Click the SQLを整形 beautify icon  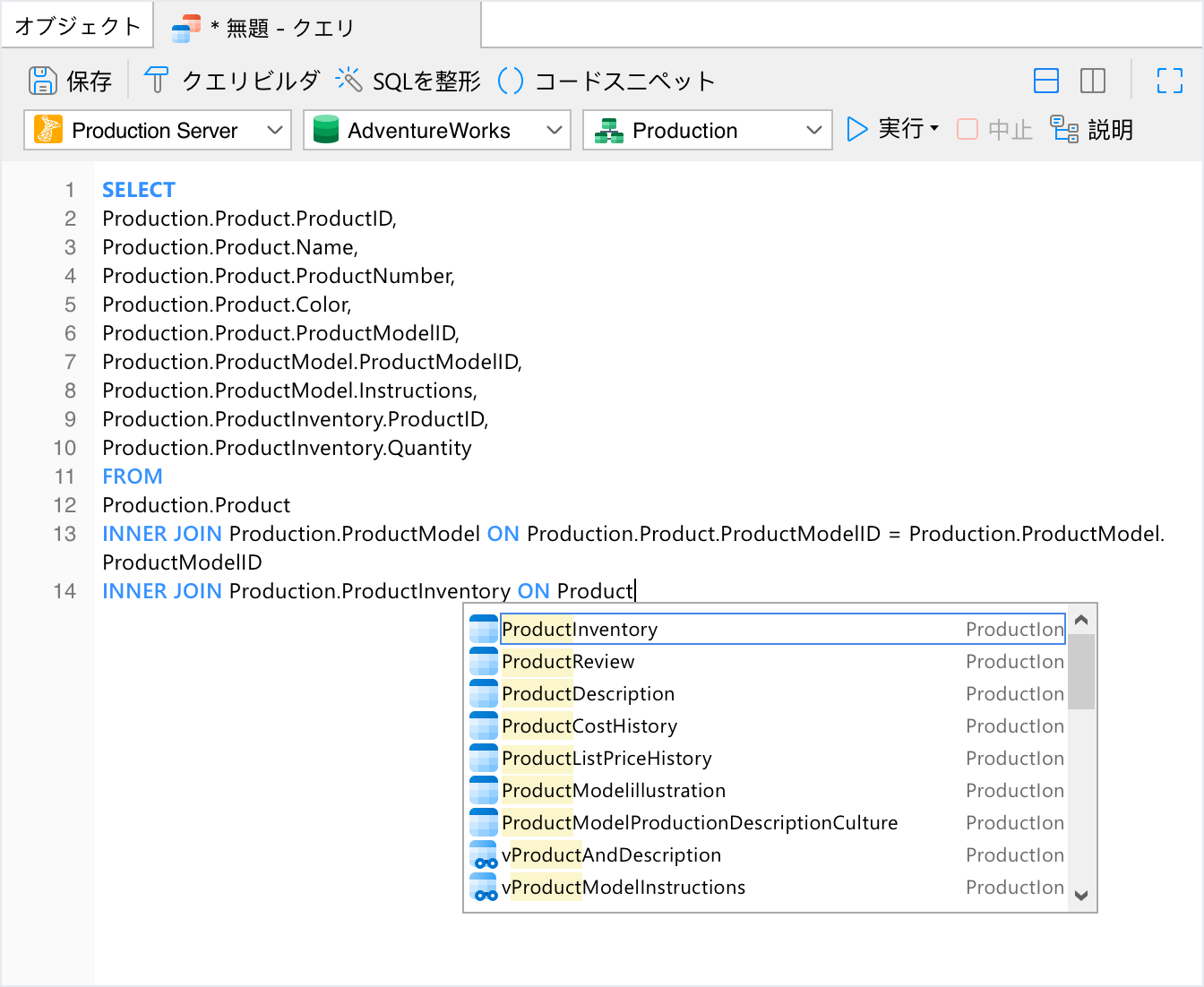coord(348,81)
